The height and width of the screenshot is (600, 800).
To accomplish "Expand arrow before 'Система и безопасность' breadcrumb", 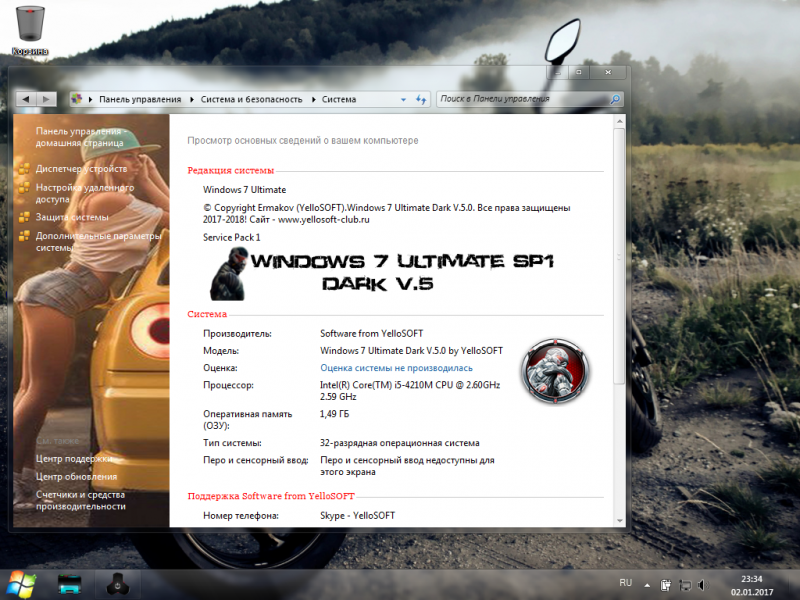I will click(x=192, y=99).
